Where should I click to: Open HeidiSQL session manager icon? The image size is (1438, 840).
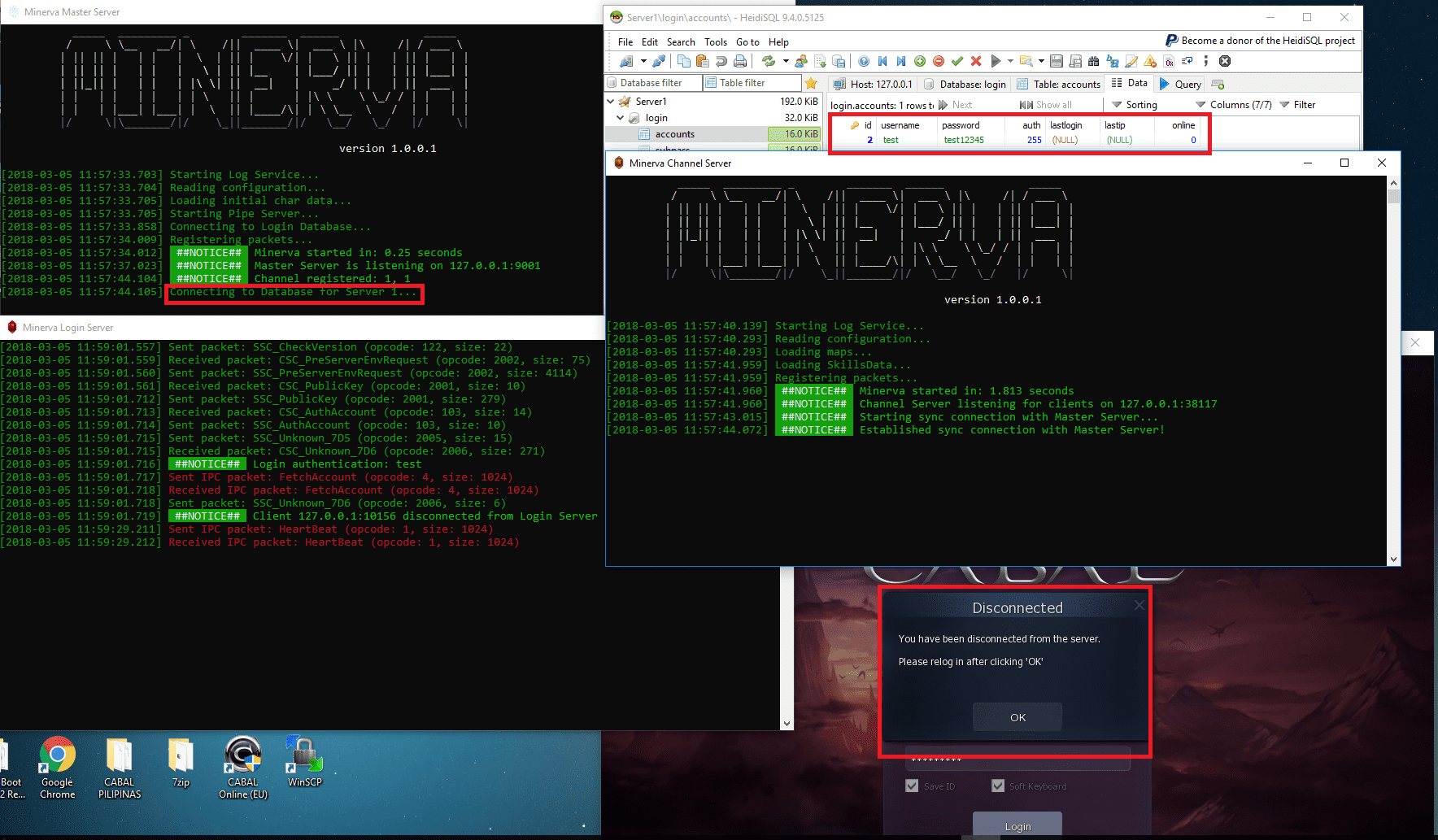(626, 61)
